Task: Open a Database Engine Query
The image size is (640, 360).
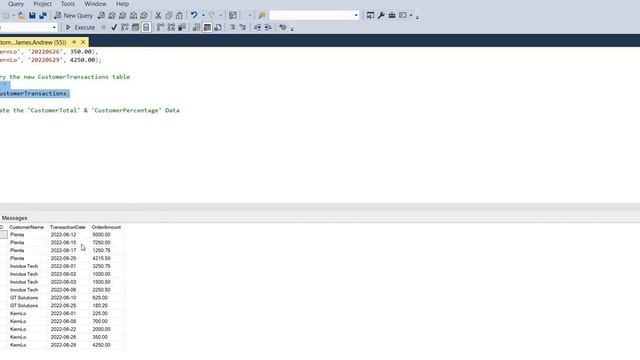Action: [101, 16]
